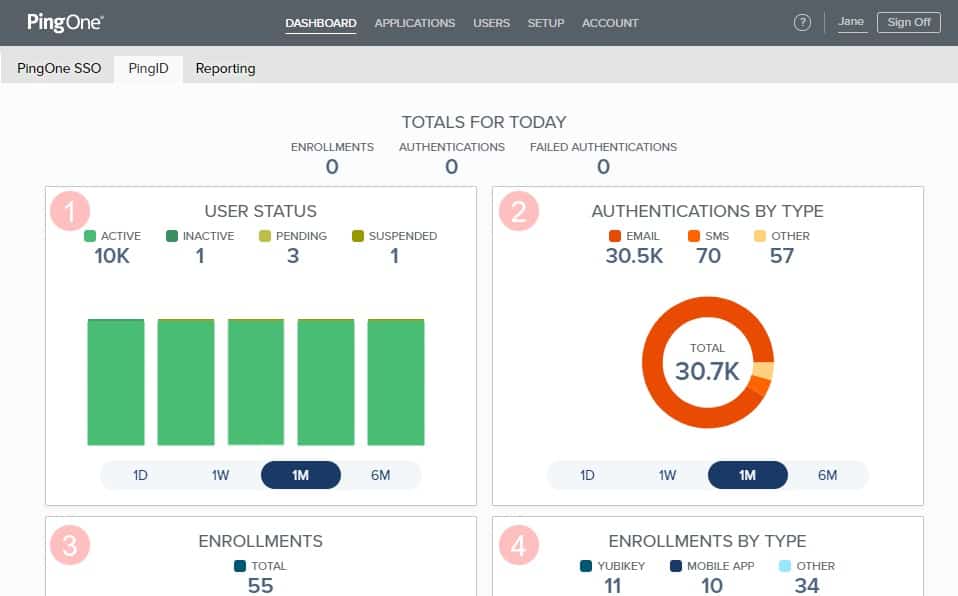Switch to the PingID tab
Viewport: 958px width, 596px height.
pyautogui.click(x=148, y=68)
